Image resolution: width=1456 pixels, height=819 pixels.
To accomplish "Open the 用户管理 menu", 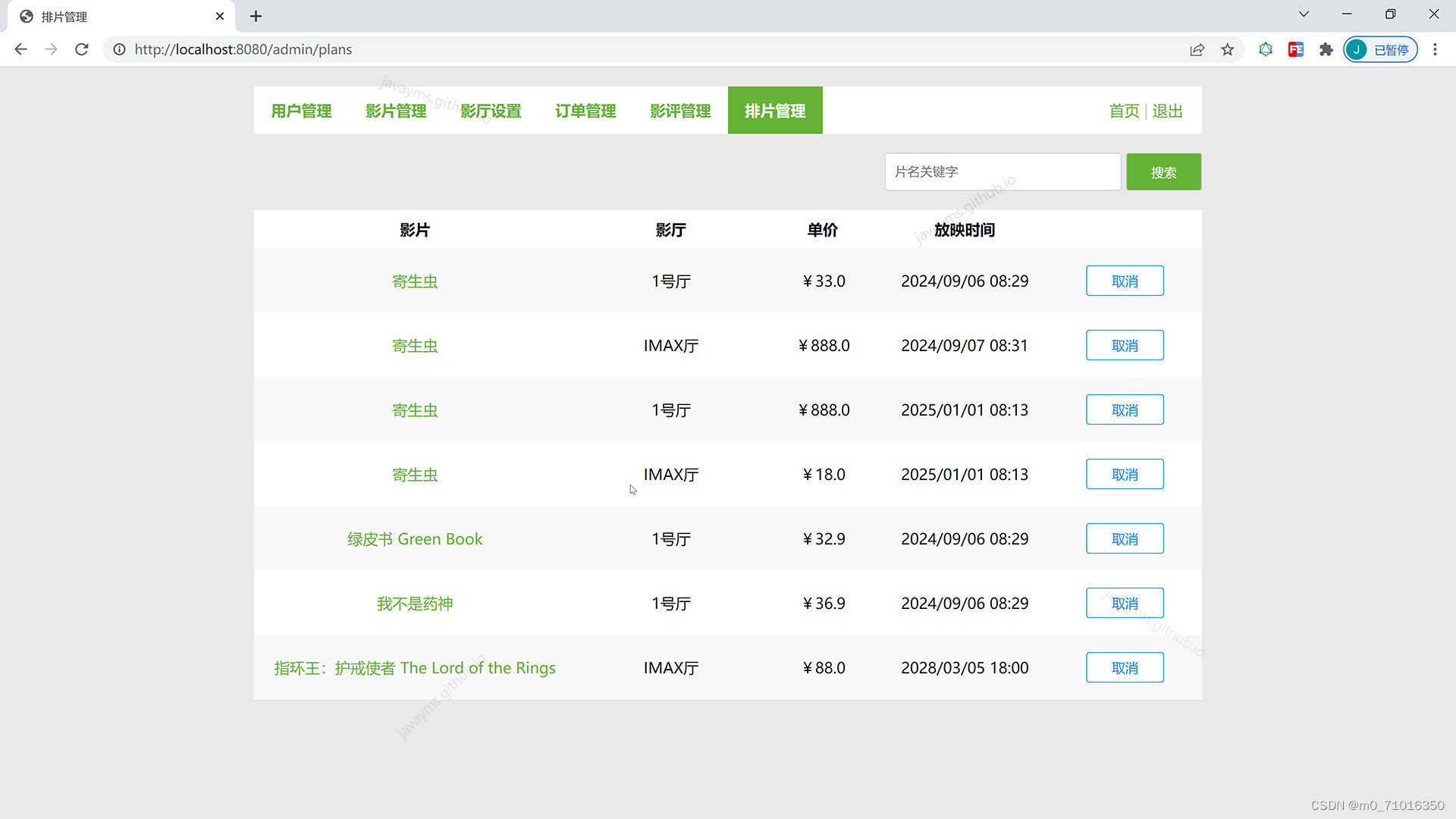I will coord(301,111).
